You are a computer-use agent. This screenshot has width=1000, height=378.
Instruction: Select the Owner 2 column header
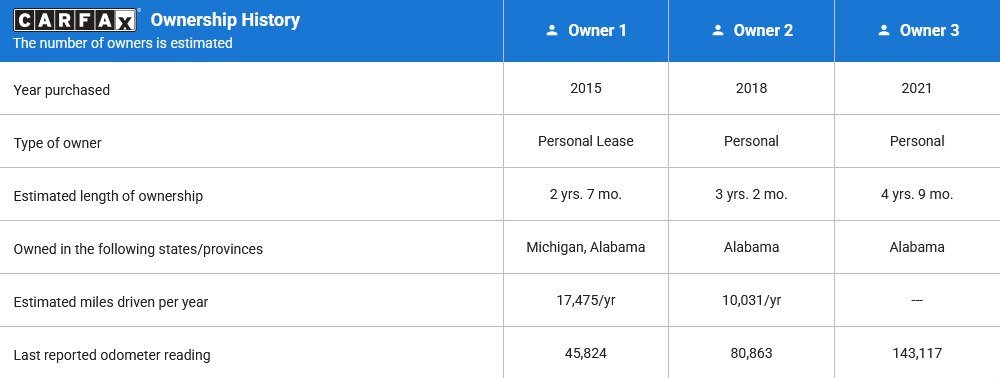751,31
